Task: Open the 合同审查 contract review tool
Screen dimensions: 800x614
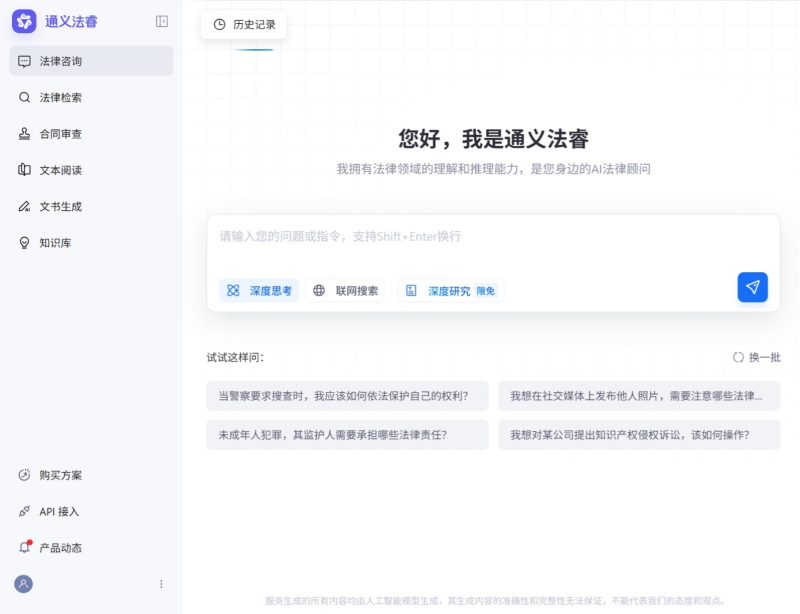Action: 60,133
